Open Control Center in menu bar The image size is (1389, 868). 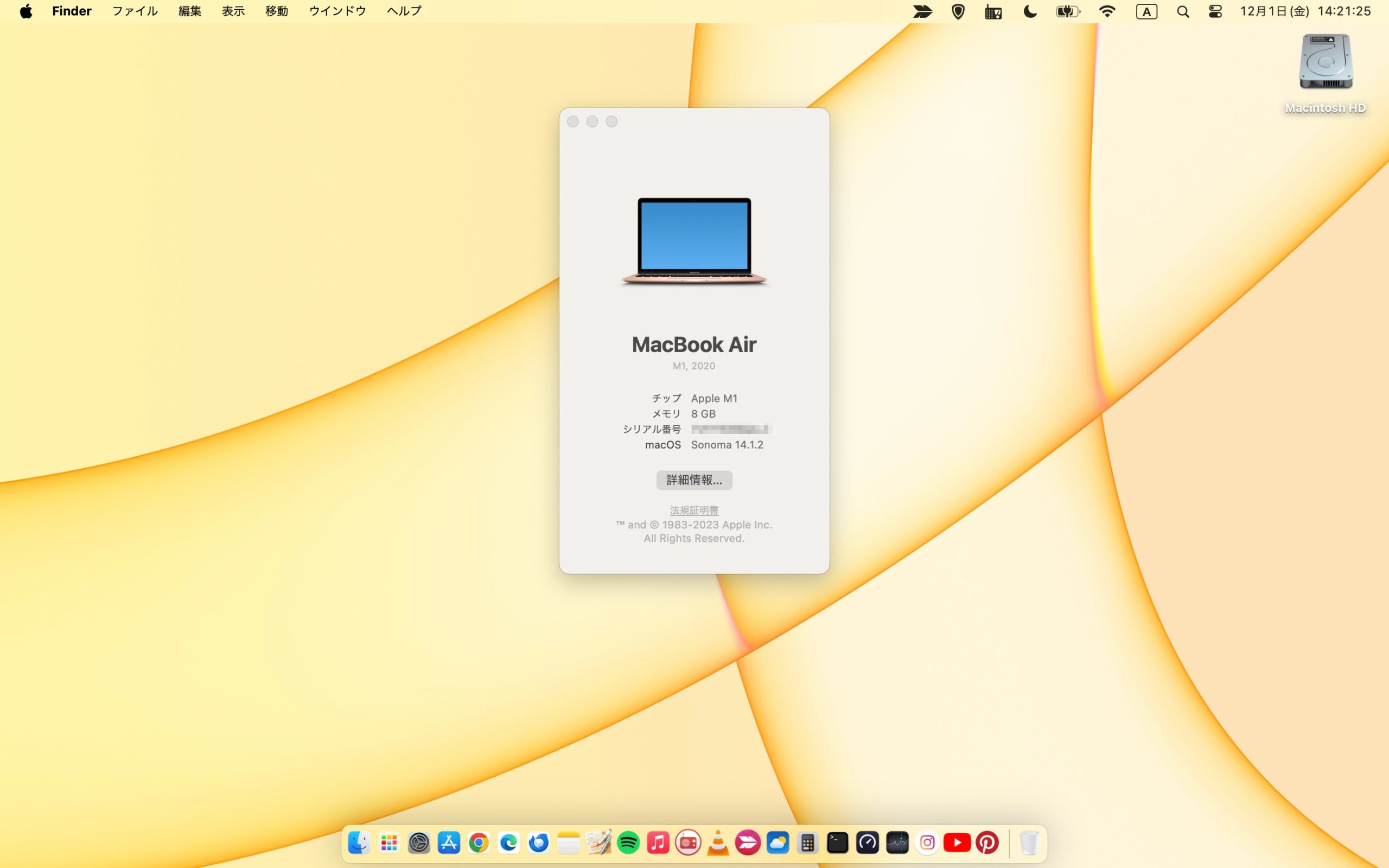[x=1215, y=11]
